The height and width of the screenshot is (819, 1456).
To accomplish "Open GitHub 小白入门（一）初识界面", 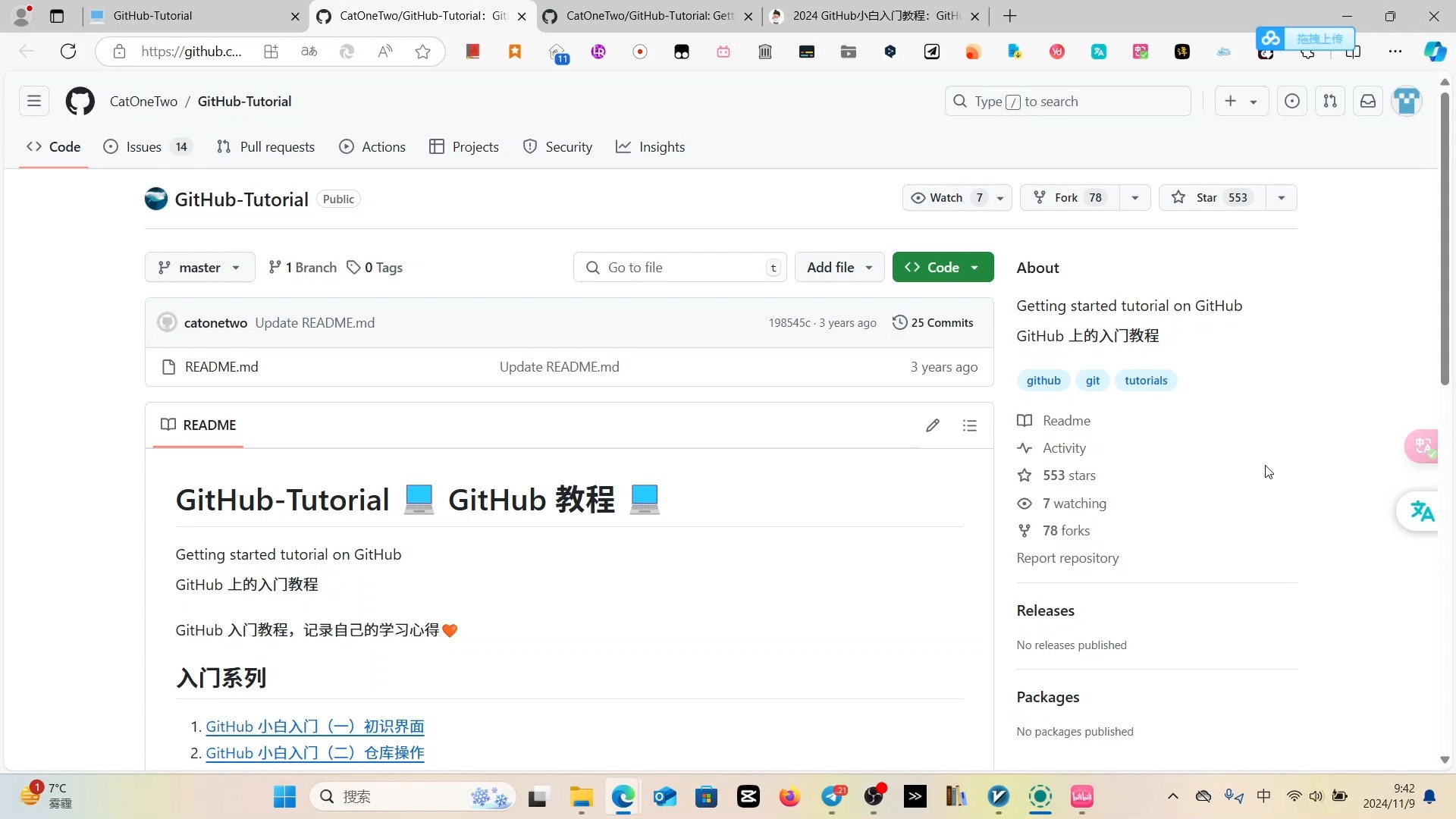I will pos(314,726).
